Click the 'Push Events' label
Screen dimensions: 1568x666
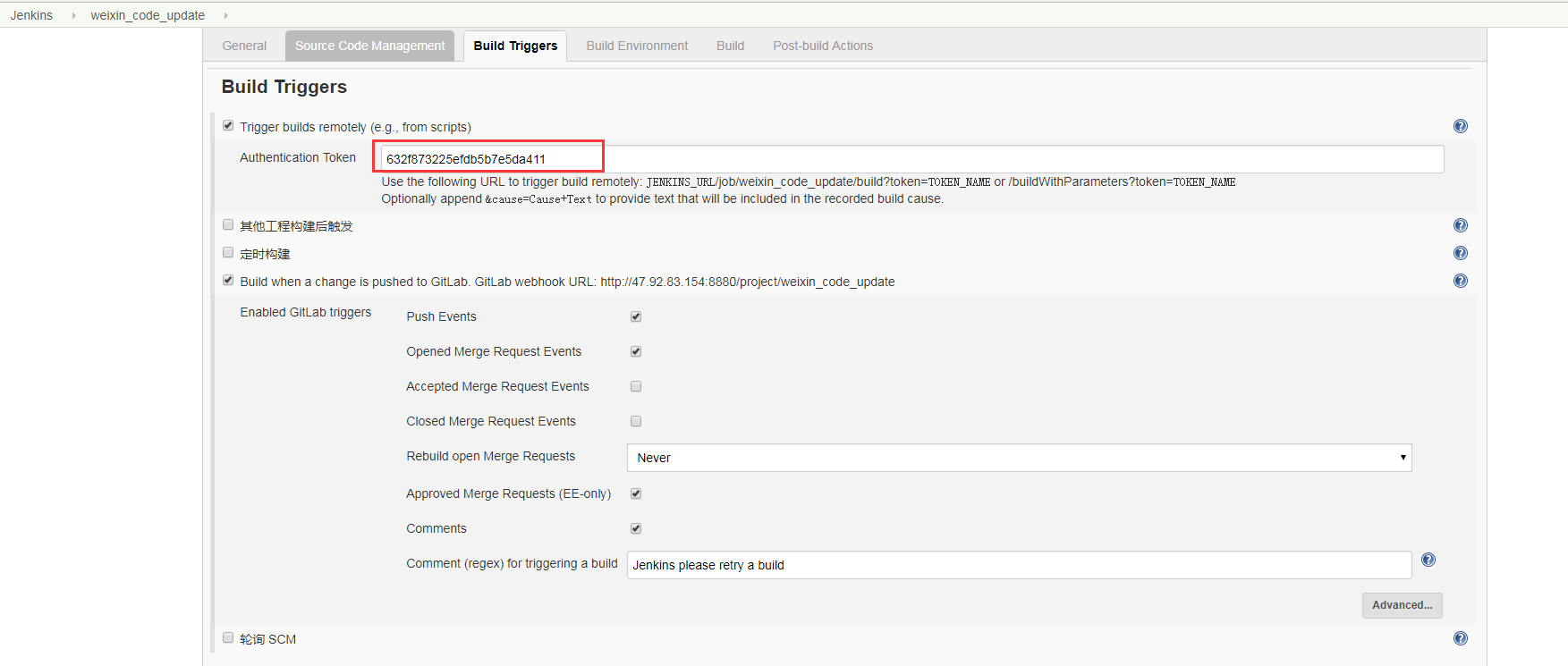[x=441, y=316]
